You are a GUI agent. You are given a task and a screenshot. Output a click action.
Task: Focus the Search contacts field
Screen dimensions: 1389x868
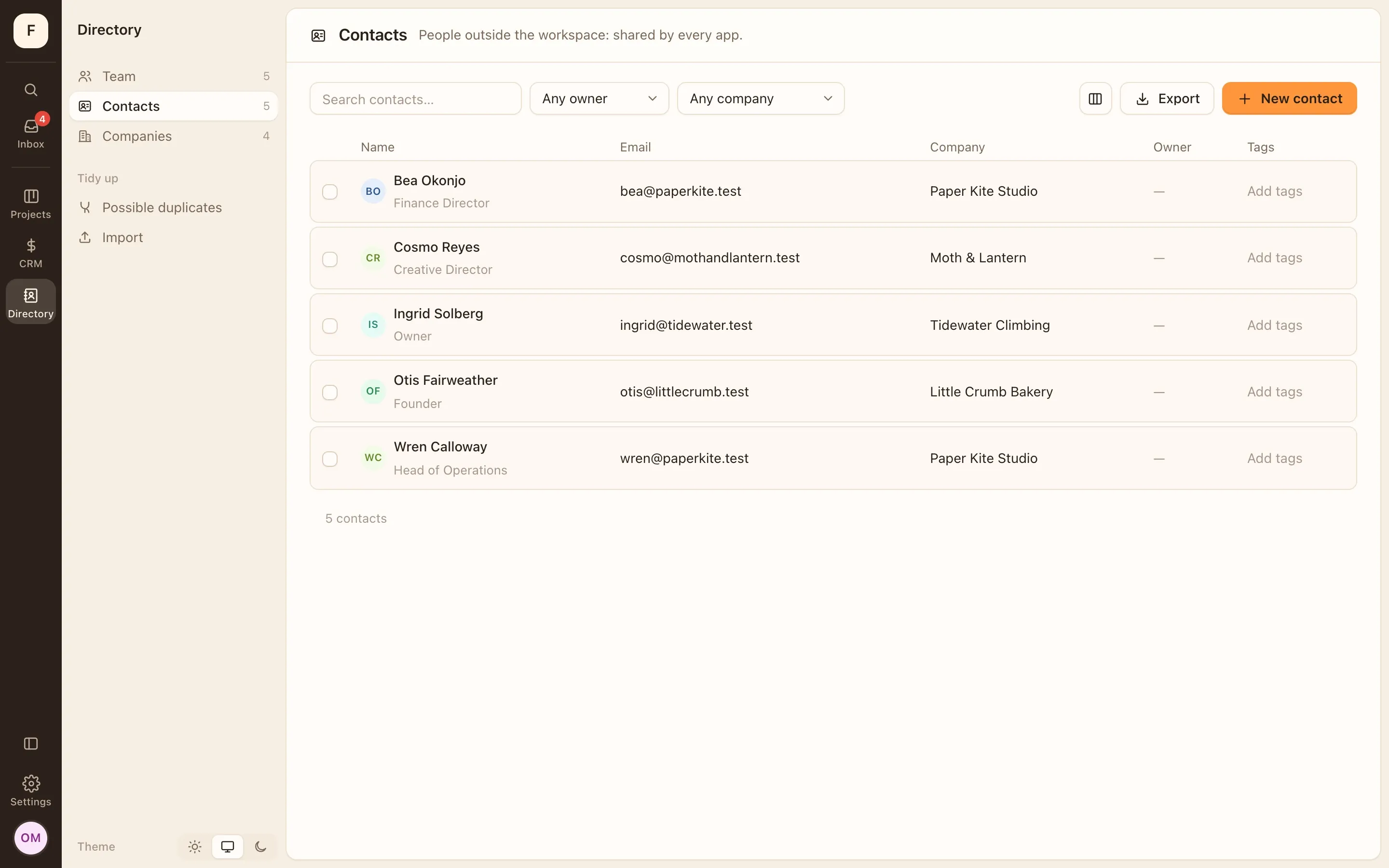pyautogui.click(x=415, y=99)
